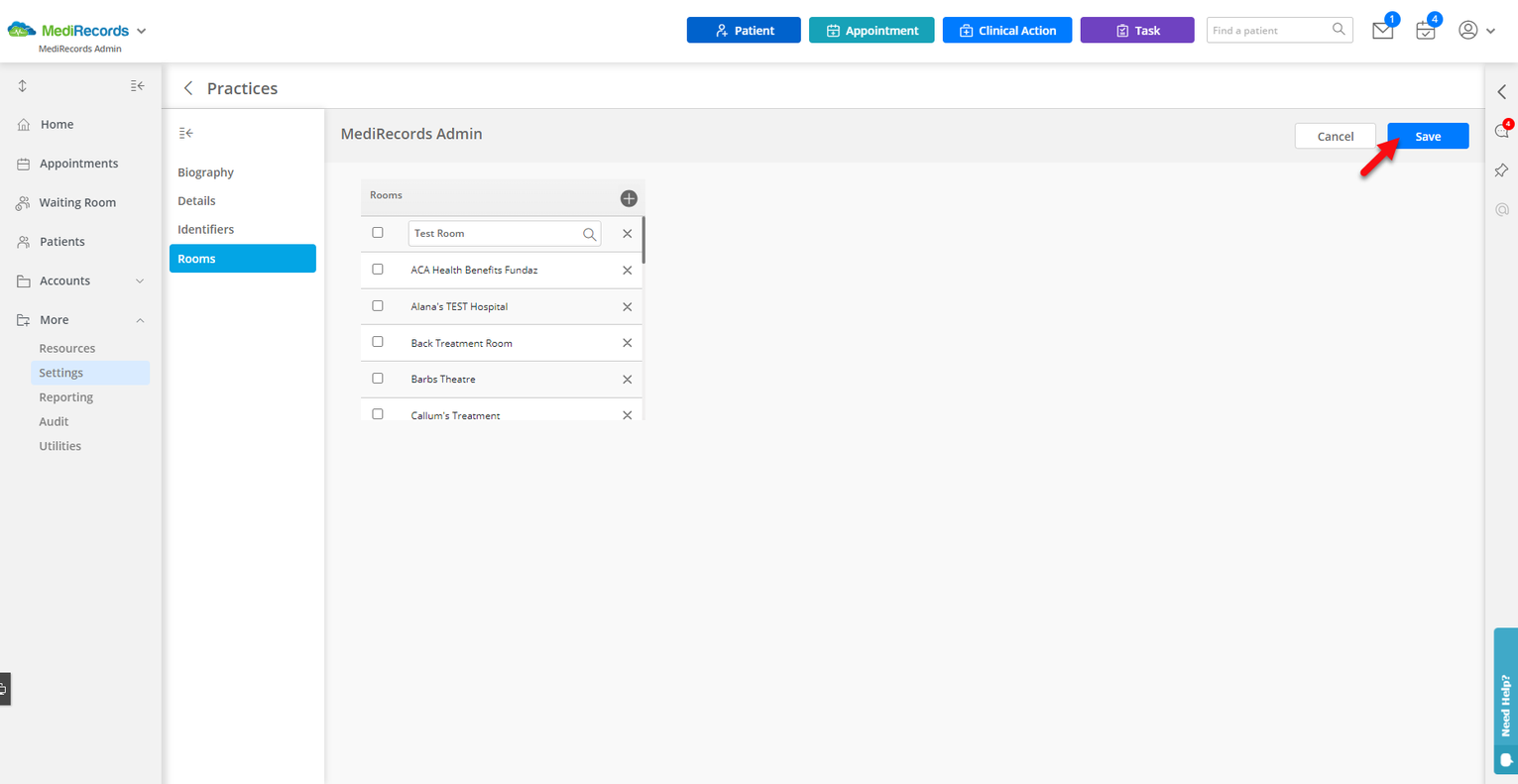Open Audit under More
This screenshot has width=1518, height=784.
pyautogui.click(x=54, y=421)
